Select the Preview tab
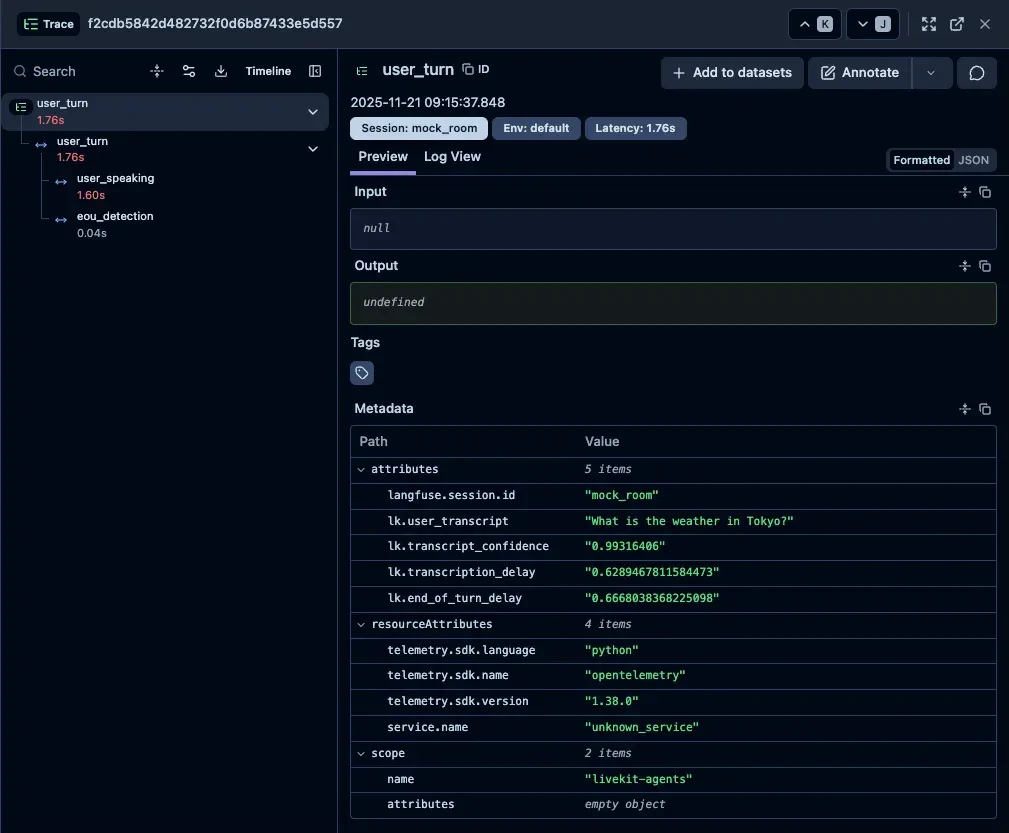The image size is (1009, 833). [383, 157]
